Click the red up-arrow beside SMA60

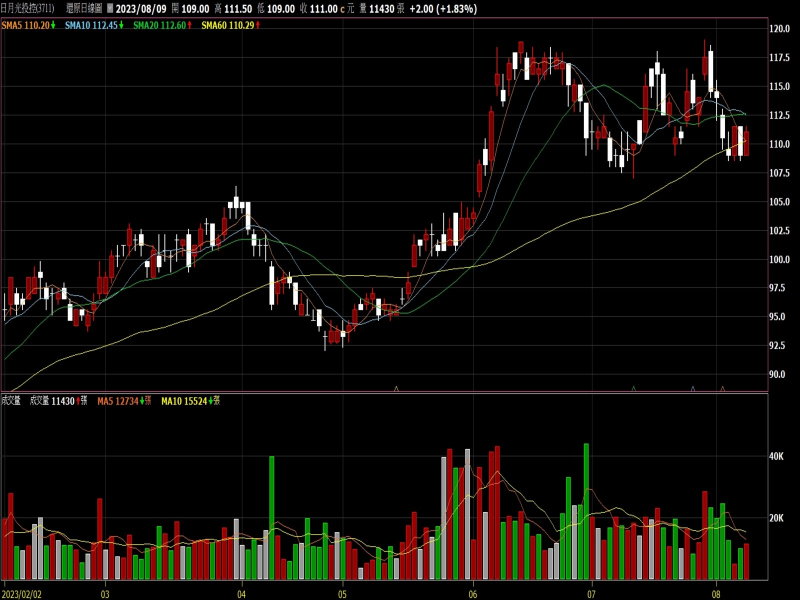click(x=258, y=25)
